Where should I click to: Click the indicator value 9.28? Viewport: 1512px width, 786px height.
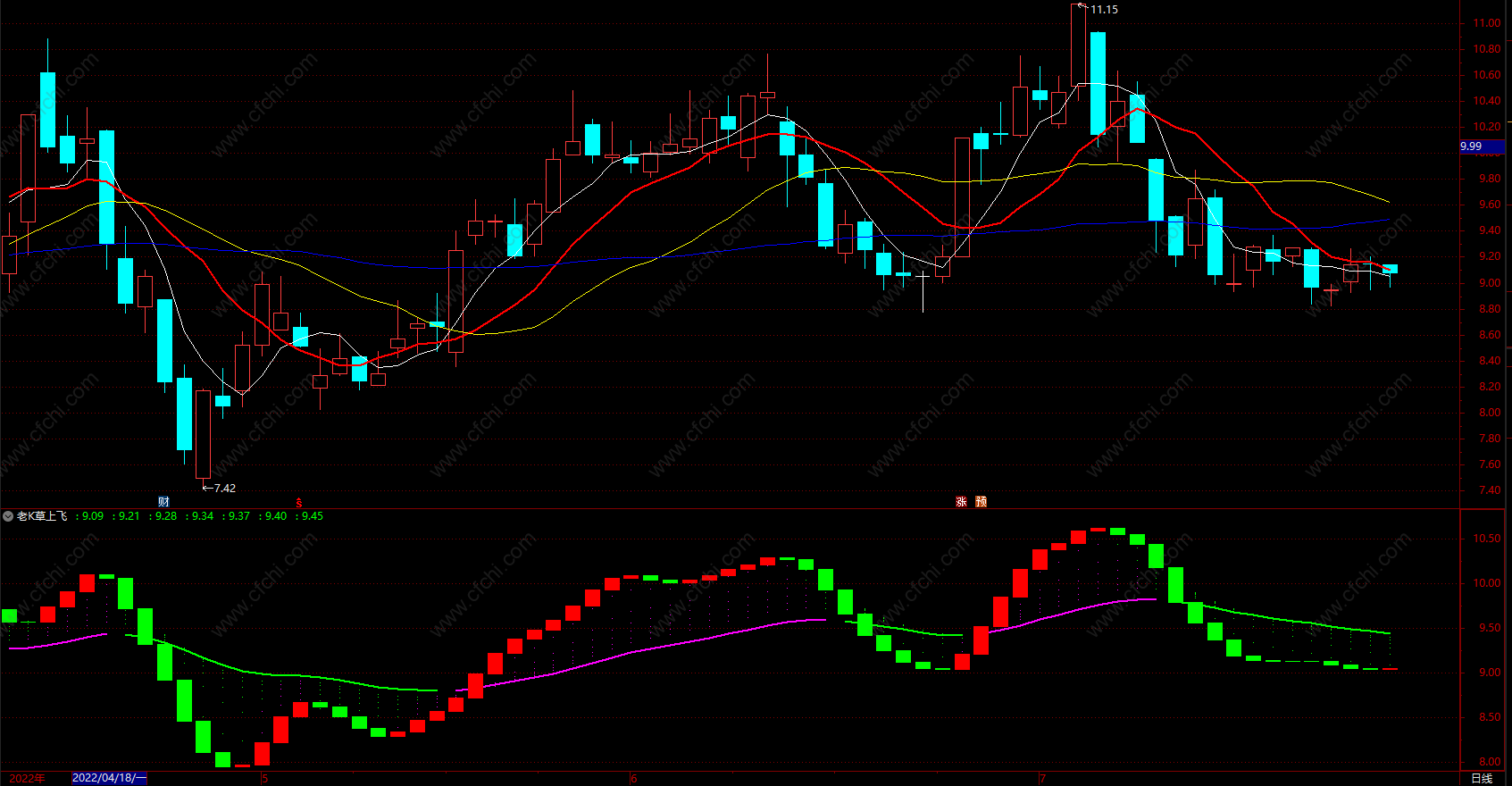point(166,516)
